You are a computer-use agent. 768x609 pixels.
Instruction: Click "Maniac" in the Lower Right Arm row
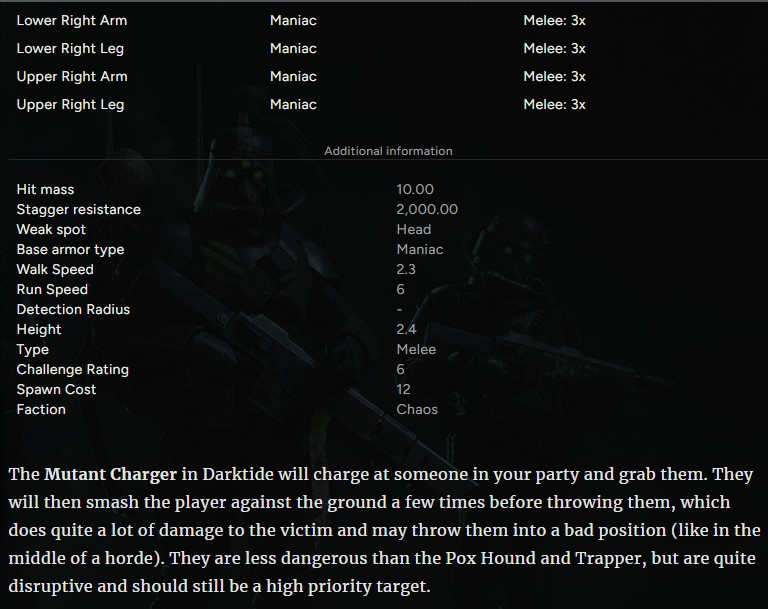[293, 20]
